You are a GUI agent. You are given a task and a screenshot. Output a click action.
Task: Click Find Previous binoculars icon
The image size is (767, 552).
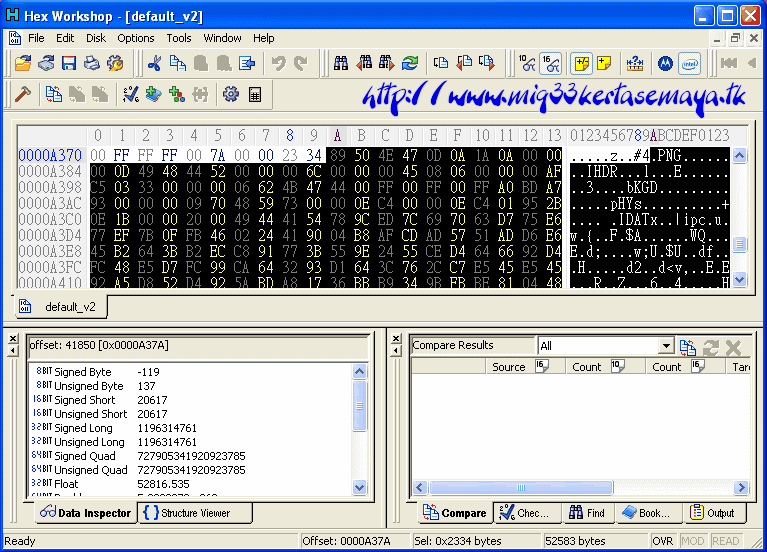click(x=364, y=63)
